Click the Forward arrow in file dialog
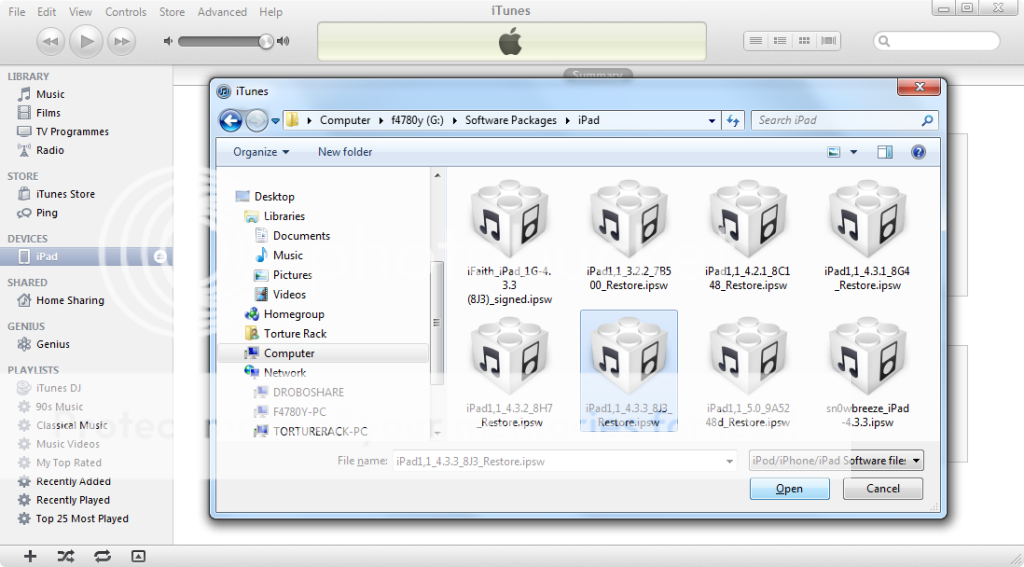The image size is (1024, 567). click(x=257, y=120)
